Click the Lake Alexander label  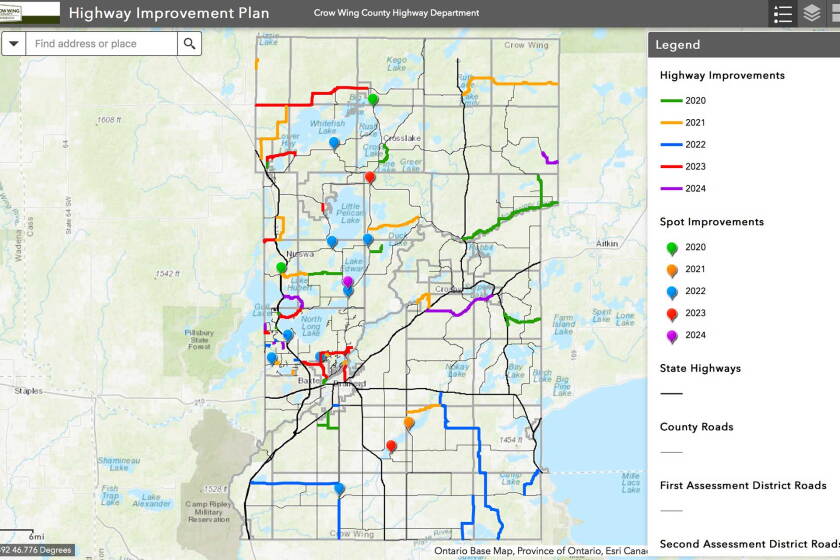151,501
